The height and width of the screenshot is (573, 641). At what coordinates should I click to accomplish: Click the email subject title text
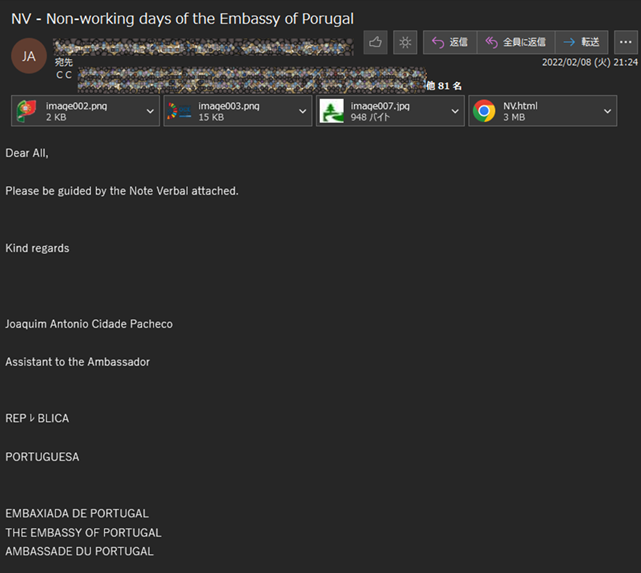[182, 19]
